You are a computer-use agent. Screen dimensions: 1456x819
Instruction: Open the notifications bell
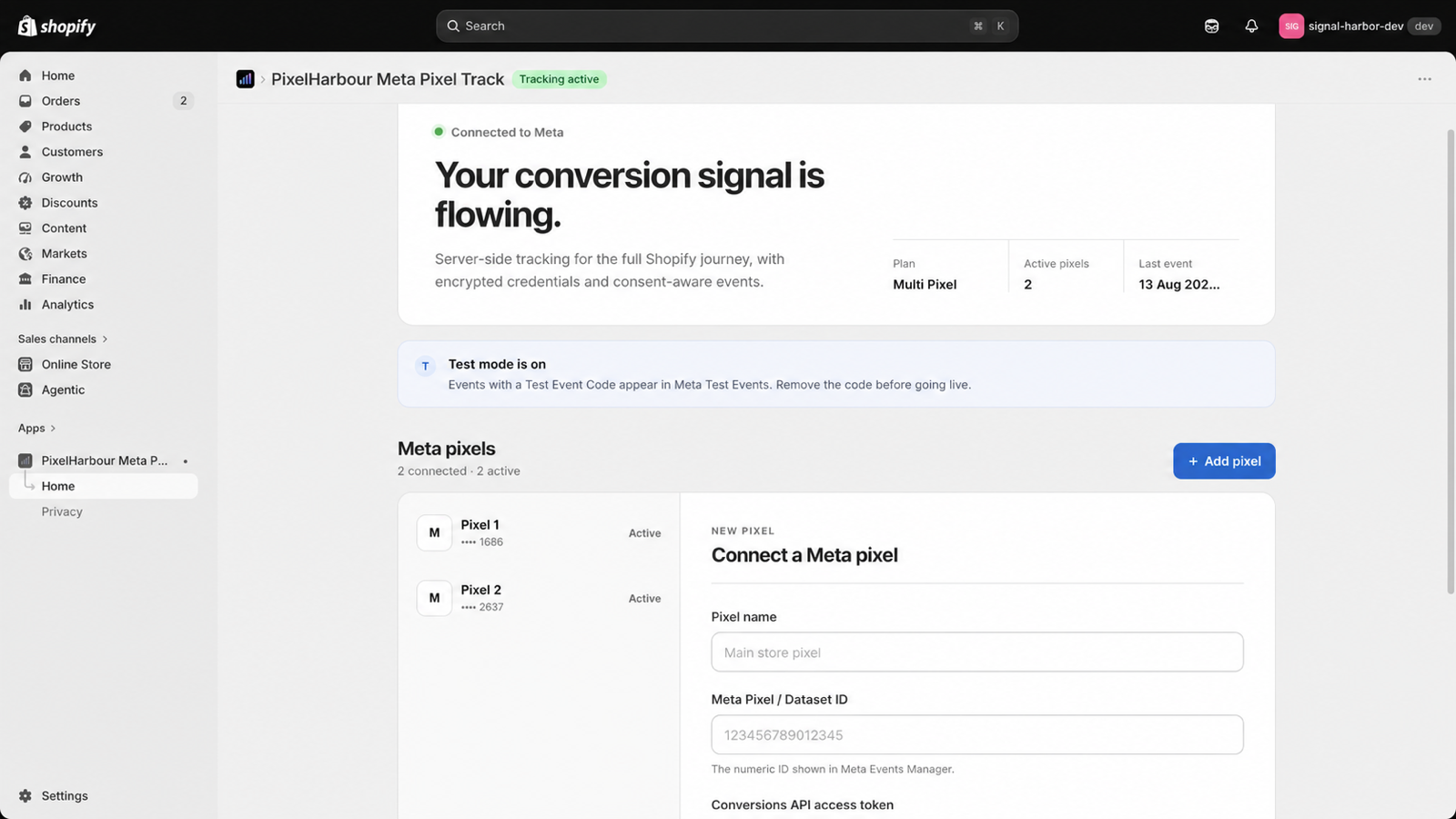(1251, 26)
